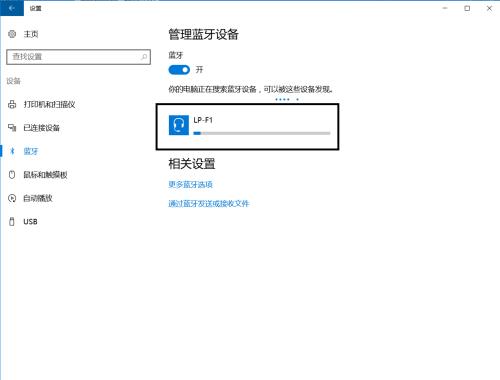
Task: Click the 开 label beside the toggle
Action: (x=199, y=70)
